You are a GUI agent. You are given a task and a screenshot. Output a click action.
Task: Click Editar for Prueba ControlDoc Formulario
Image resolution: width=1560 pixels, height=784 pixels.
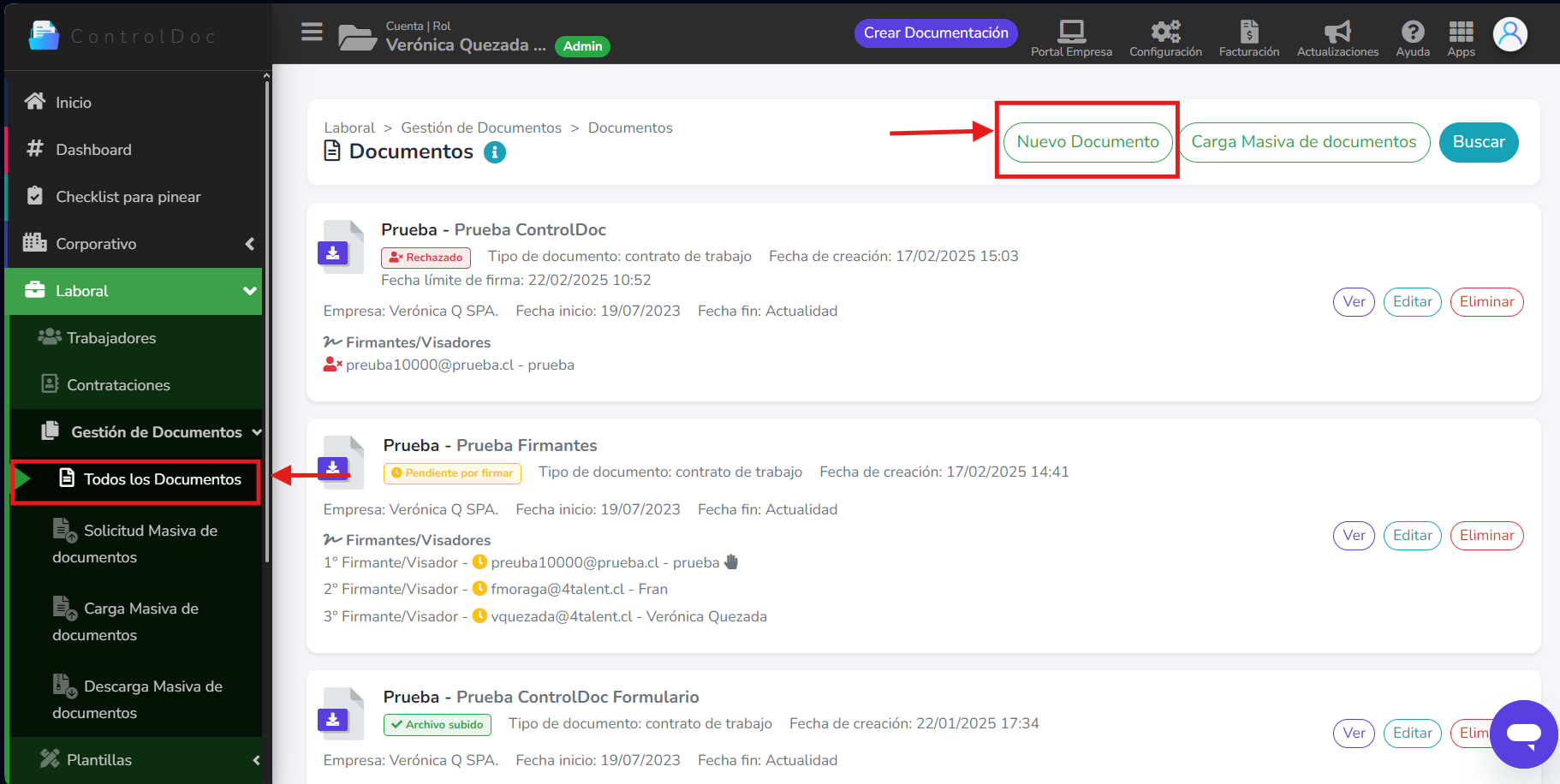pos(1412,733)
